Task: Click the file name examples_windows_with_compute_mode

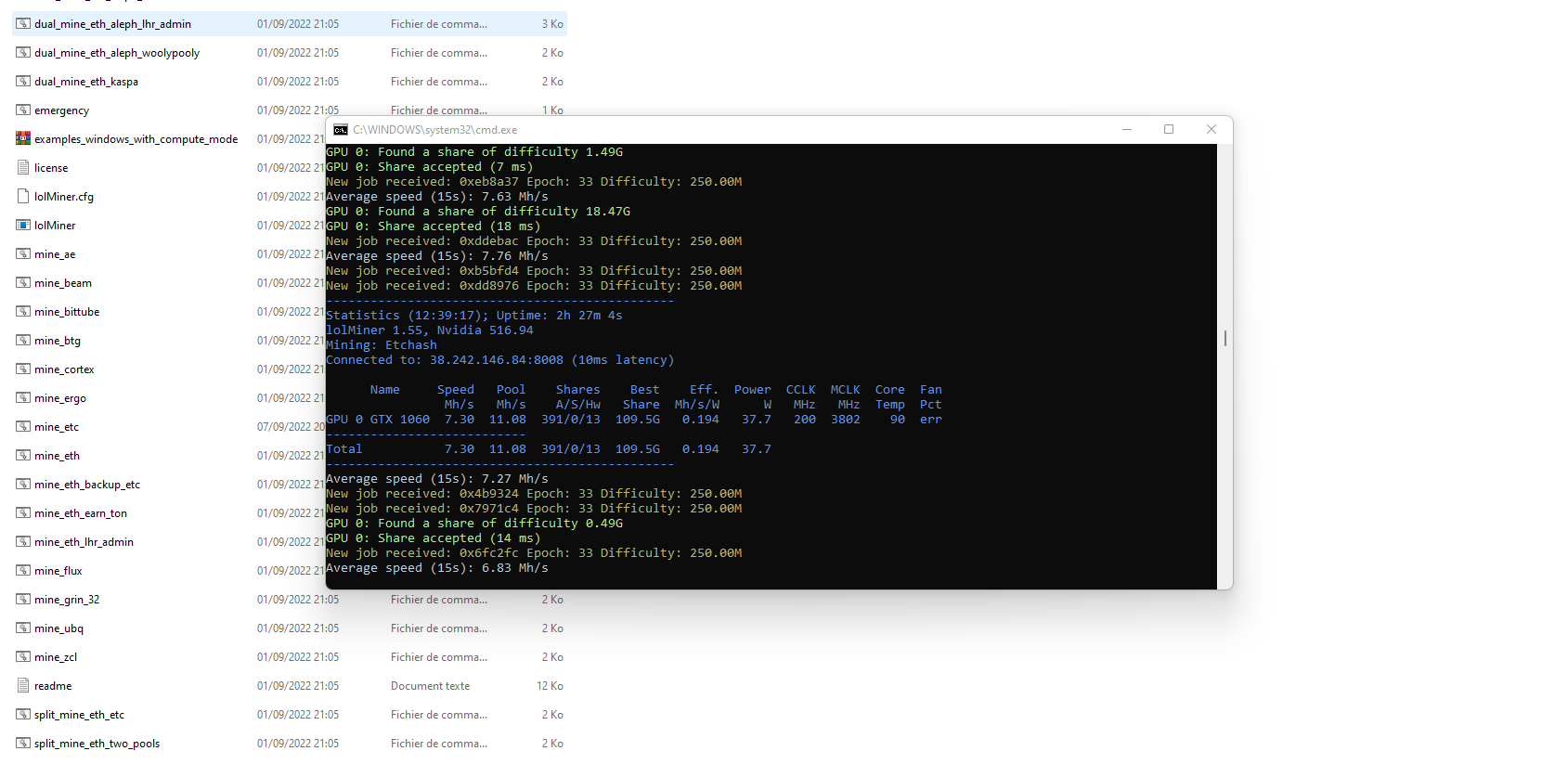Action: pyautogui.click(x=136, y=139)
